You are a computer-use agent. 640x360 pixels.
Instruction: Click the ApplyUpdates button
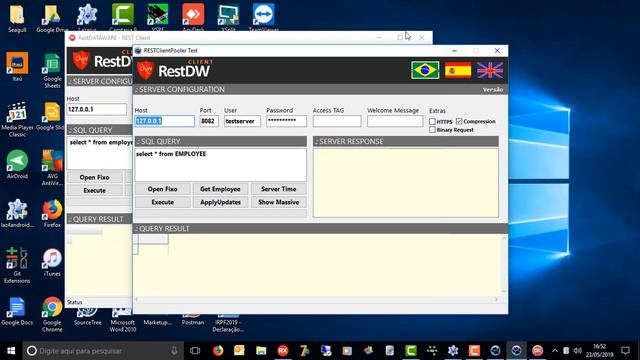coord(220,202)
